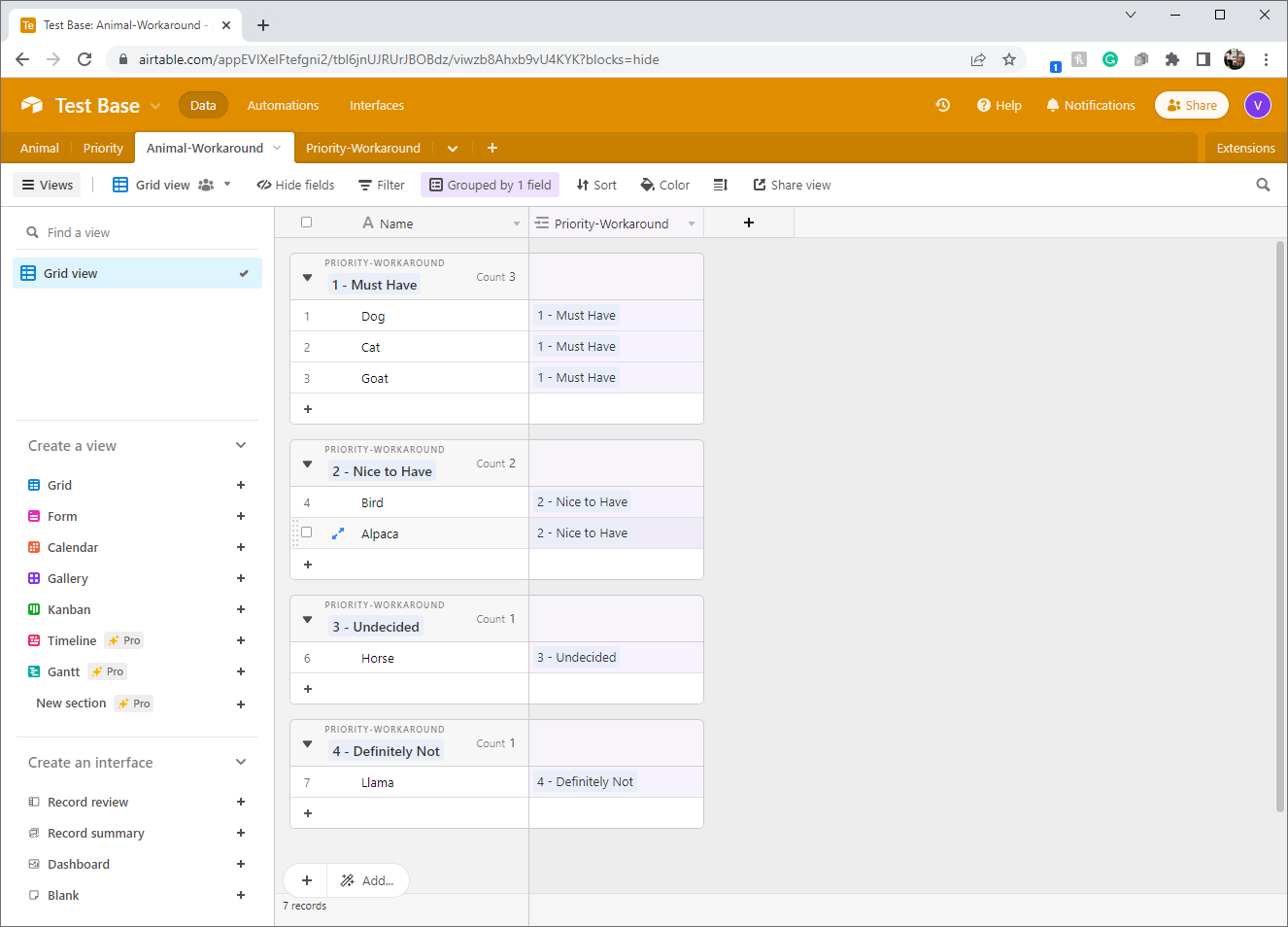This screenshot has width=1288, height=927.
Task: Add record in Nice to Have group
Action: [308, 565]
